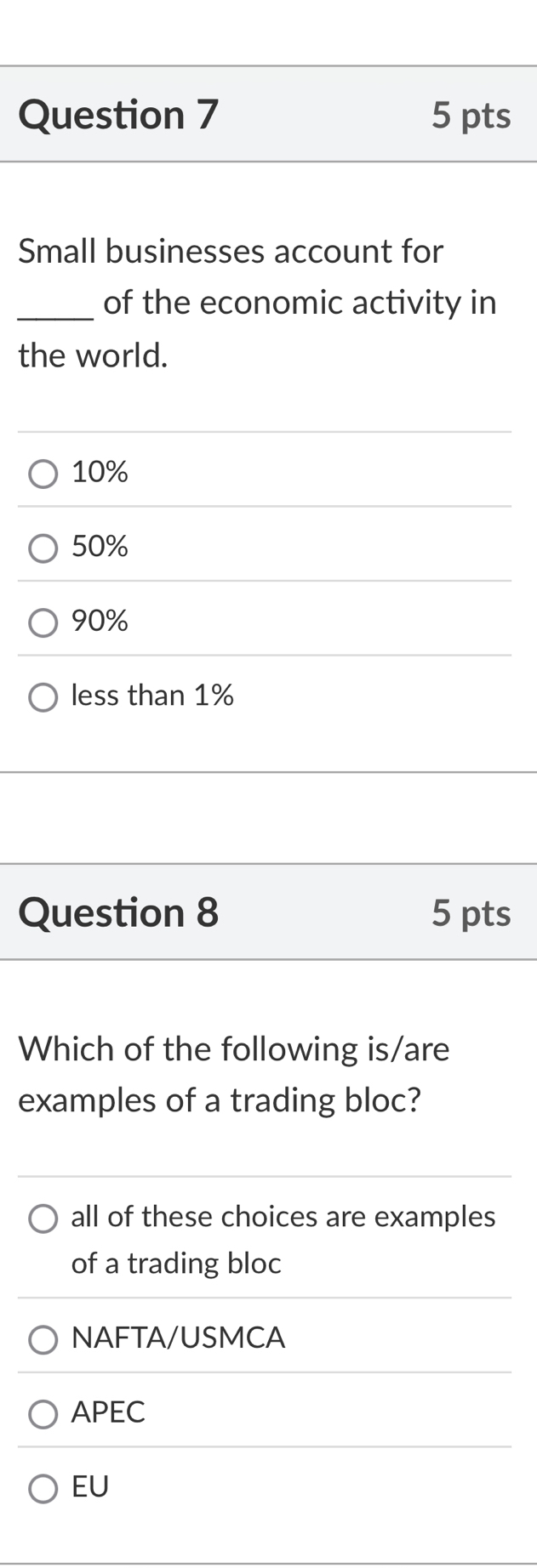Click "all of these choices are examples" text
The width and height of the screenshot is (537, 1568).
(283, 1217)
